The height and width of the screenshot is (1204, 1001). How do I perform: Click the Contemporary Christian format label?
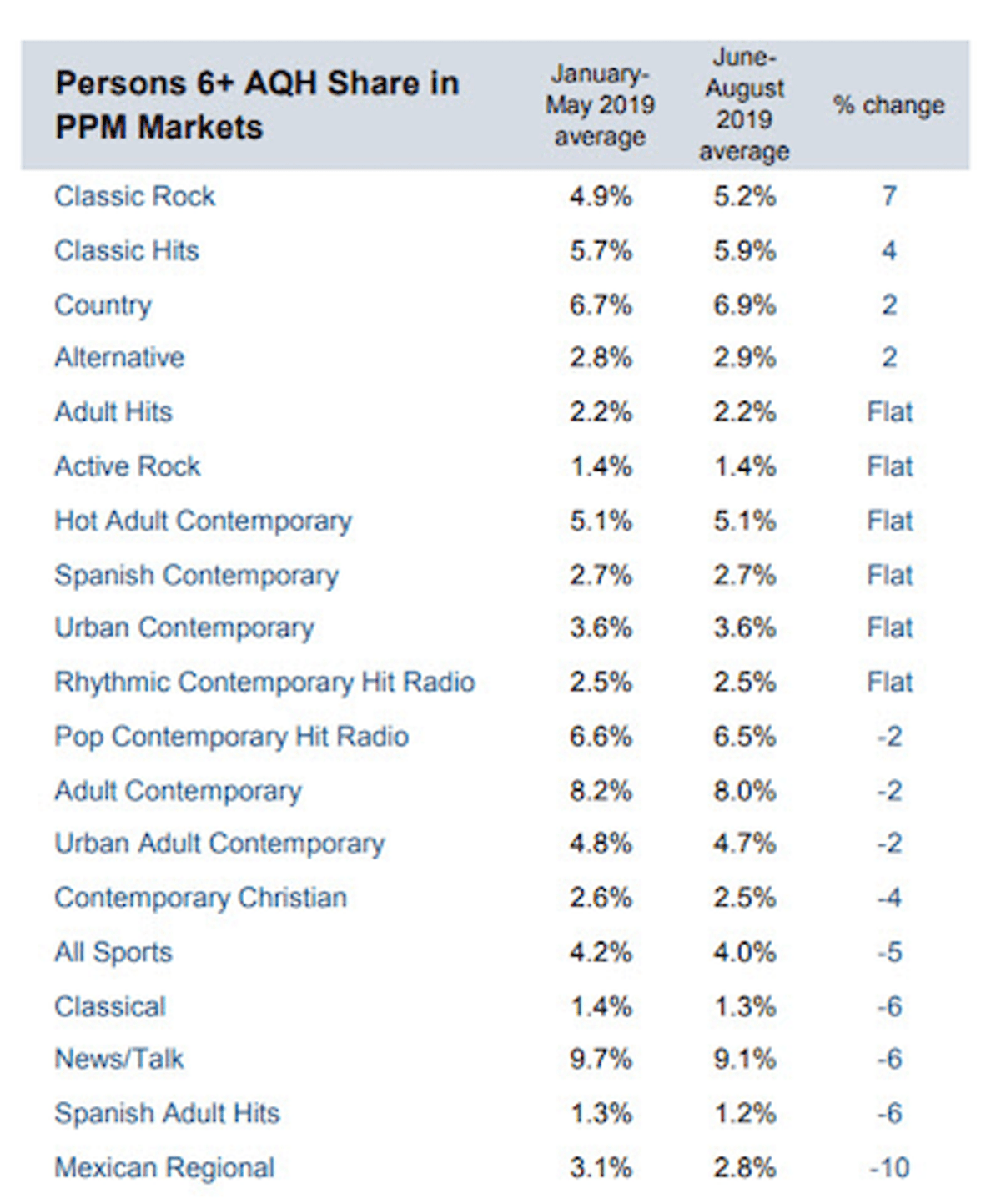coord(200,898)
